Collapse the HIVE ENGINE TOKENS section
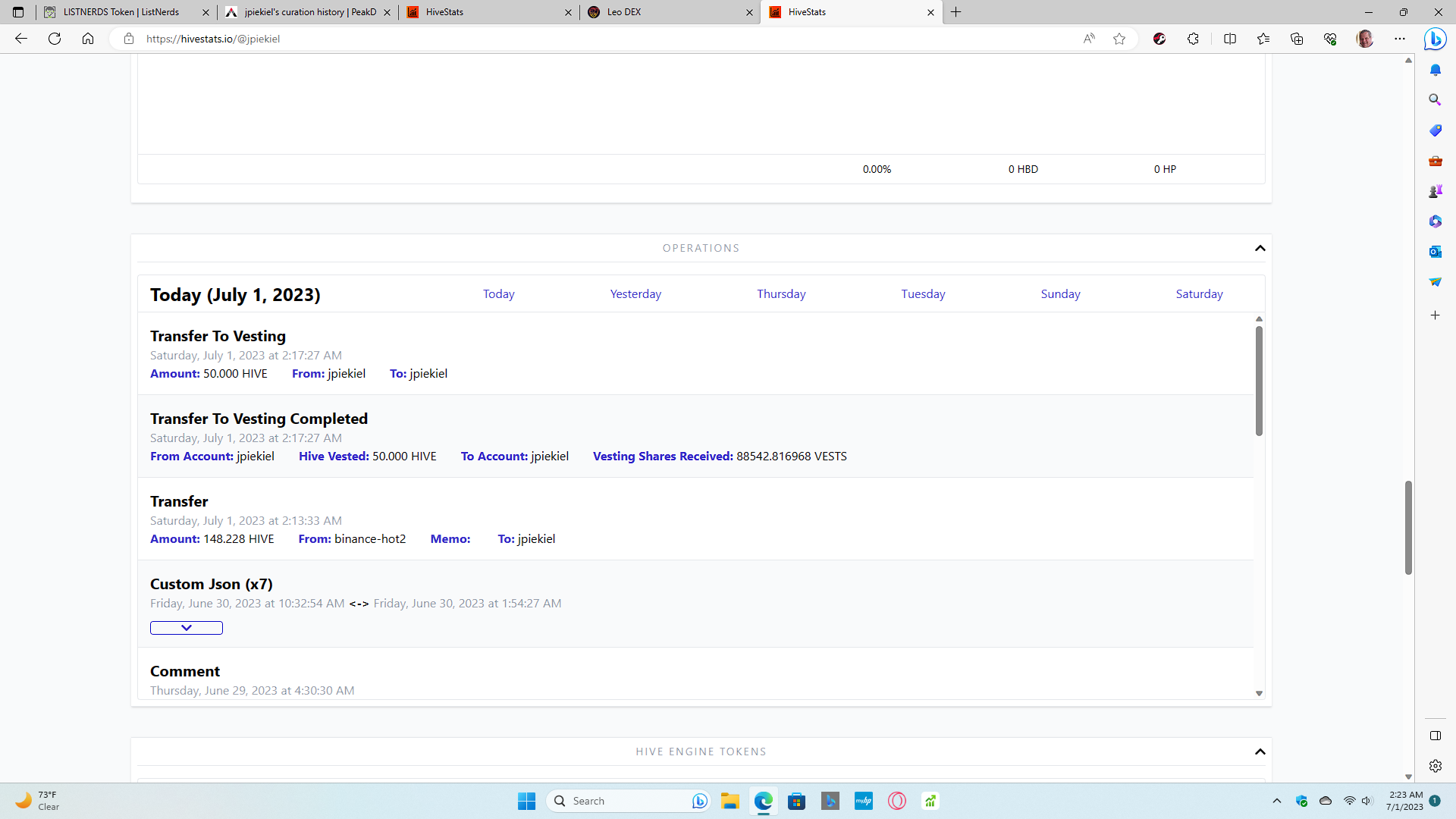 tap(1260, 752)
